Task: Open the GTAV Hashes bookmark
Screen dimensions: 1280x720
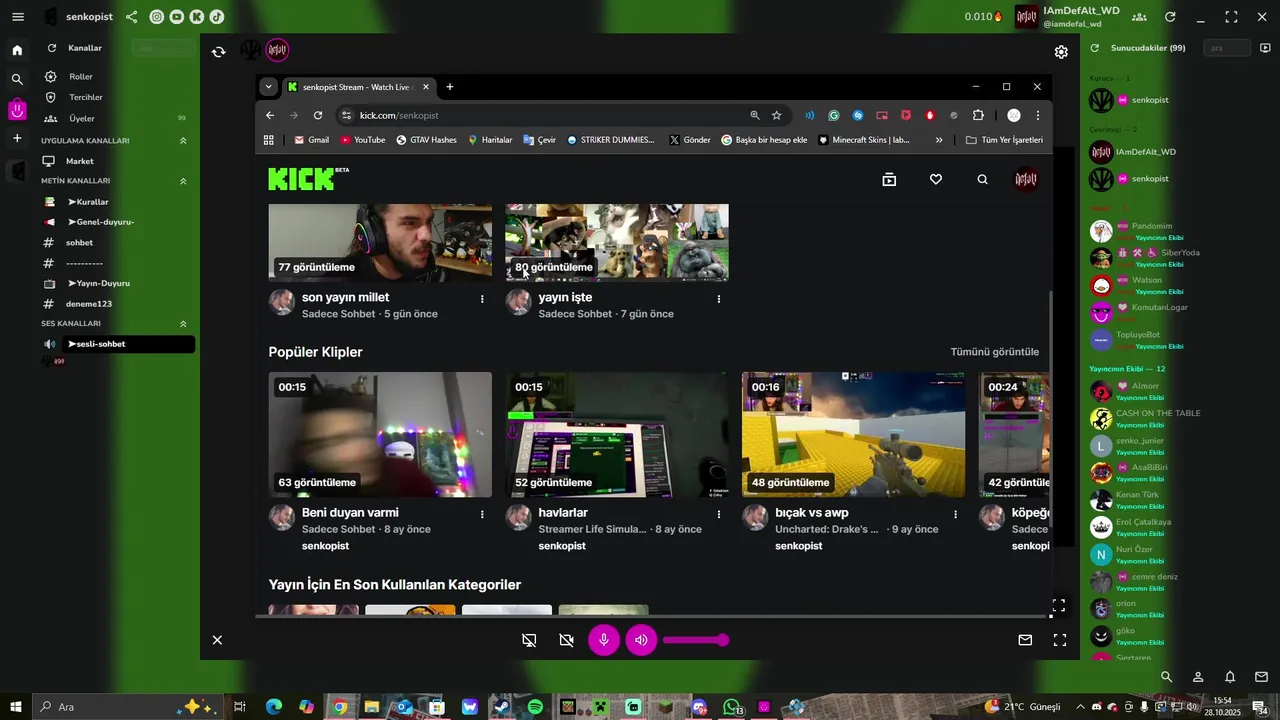Action: click(x=426, y=140)
